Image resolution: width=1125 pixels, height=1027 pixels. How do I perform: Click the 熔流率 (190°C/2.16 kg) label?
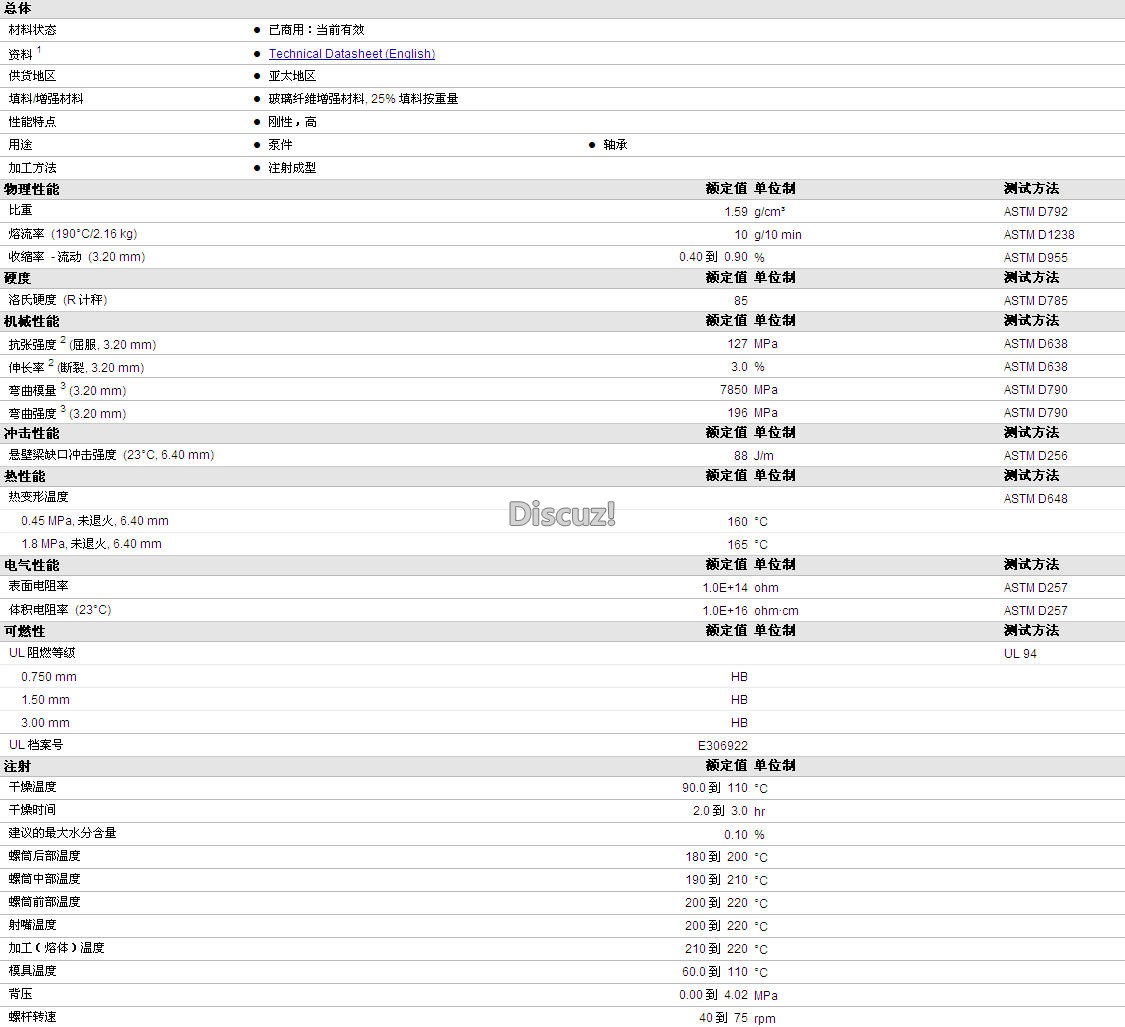[x=72, y=234]
